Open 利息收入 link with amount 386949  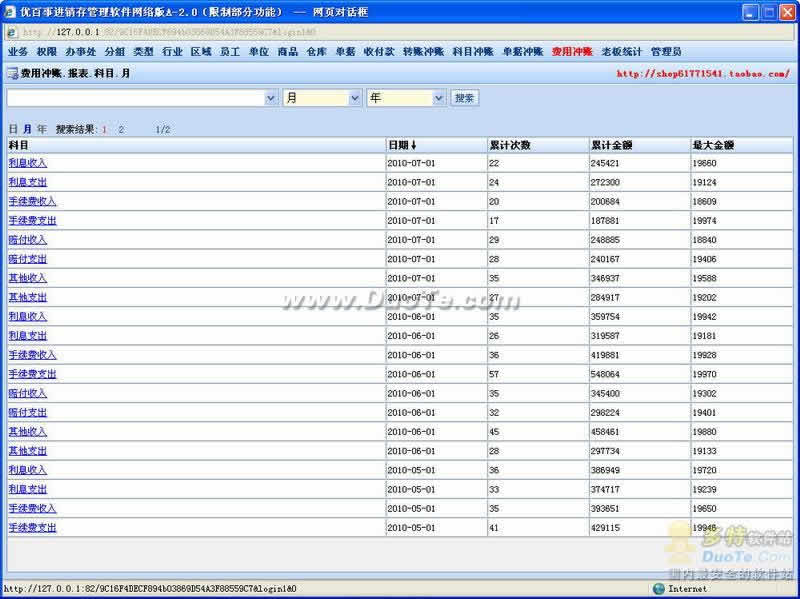tap(28, 470)
